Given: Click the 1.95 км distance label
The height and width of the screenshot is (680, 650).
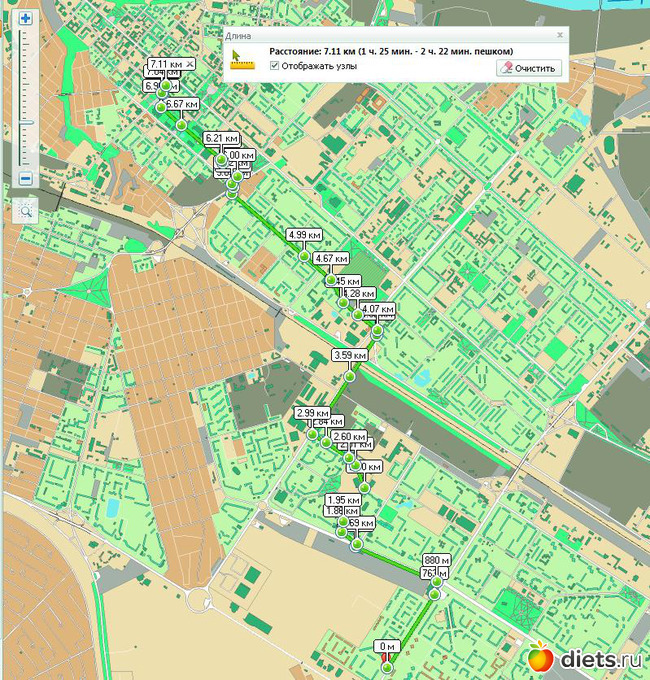Looking at the screenshot, I should coord(343,500).
